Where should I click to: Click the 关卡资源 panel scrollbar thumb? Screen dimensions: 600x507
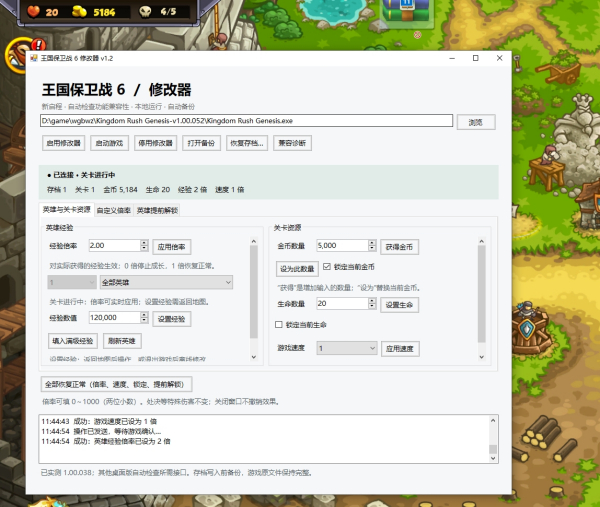click(x=482, y=294)
